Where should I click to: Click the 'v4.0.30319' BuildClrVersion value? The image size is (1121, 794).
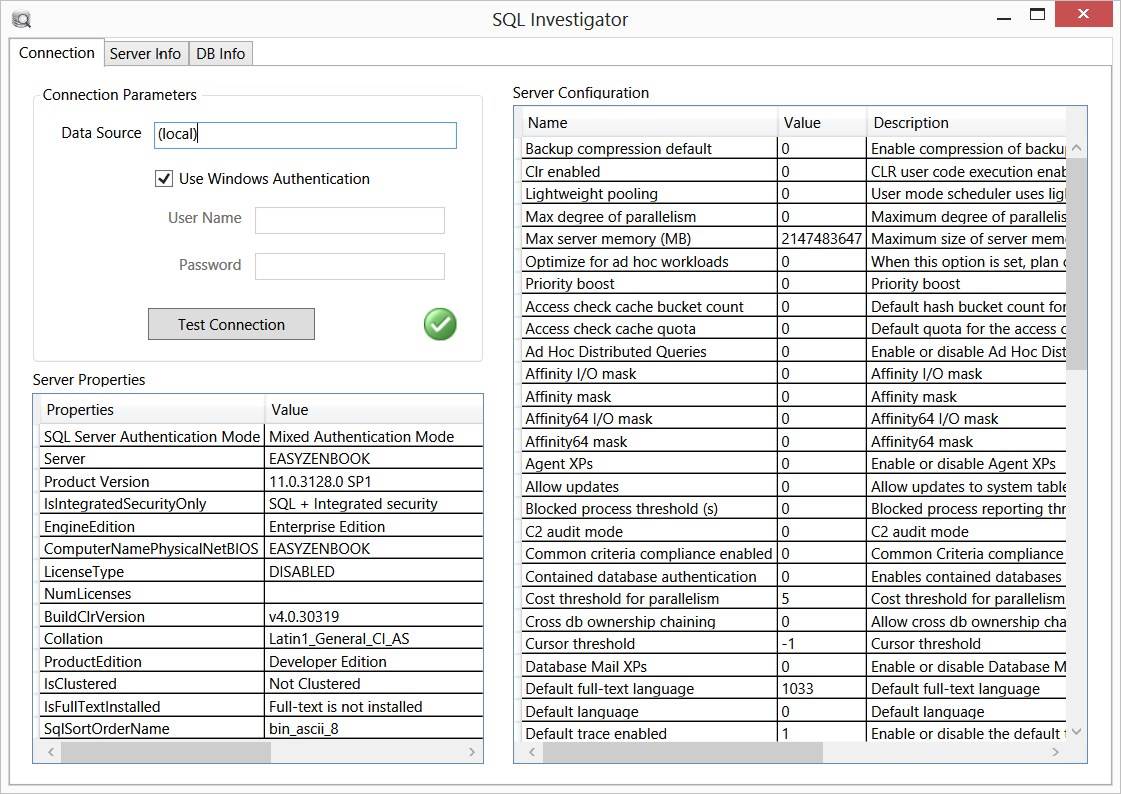[374, 617]
